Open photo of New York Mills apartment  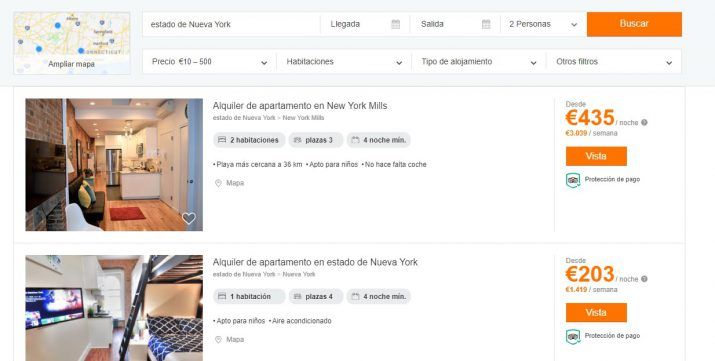pyautogui.click(x=114, y=165)
